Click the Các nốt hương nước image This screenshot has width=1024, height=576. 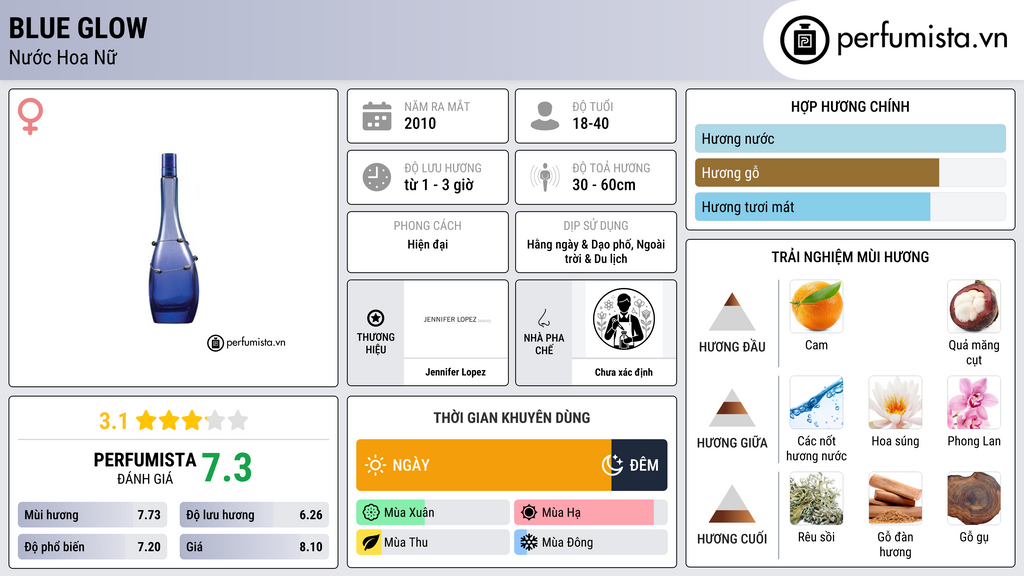click(x=816, y=403)
